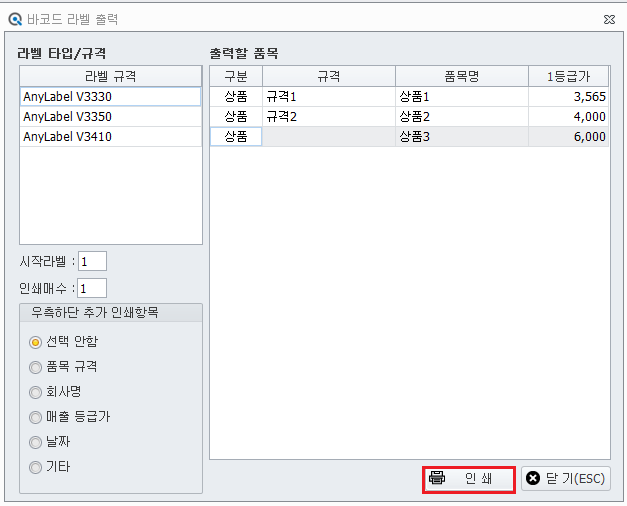Select the 품목 규격 radio option
Viewport: 627px width, 506px height.
pyautogui.click(x=36, y=367)
